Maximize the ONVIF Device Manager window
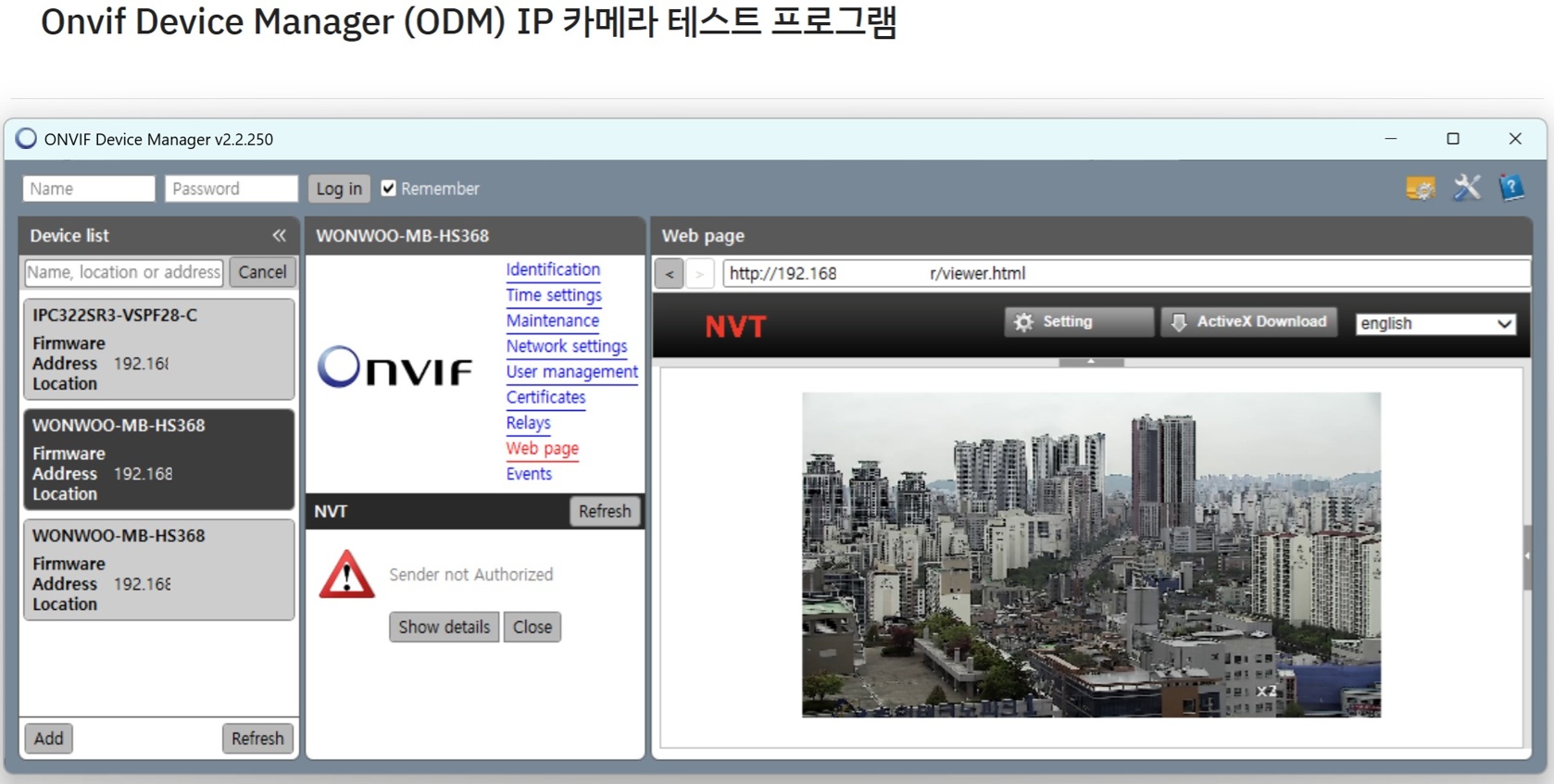The height and width of the screenshot is (784, 1554). point(1453,139)
